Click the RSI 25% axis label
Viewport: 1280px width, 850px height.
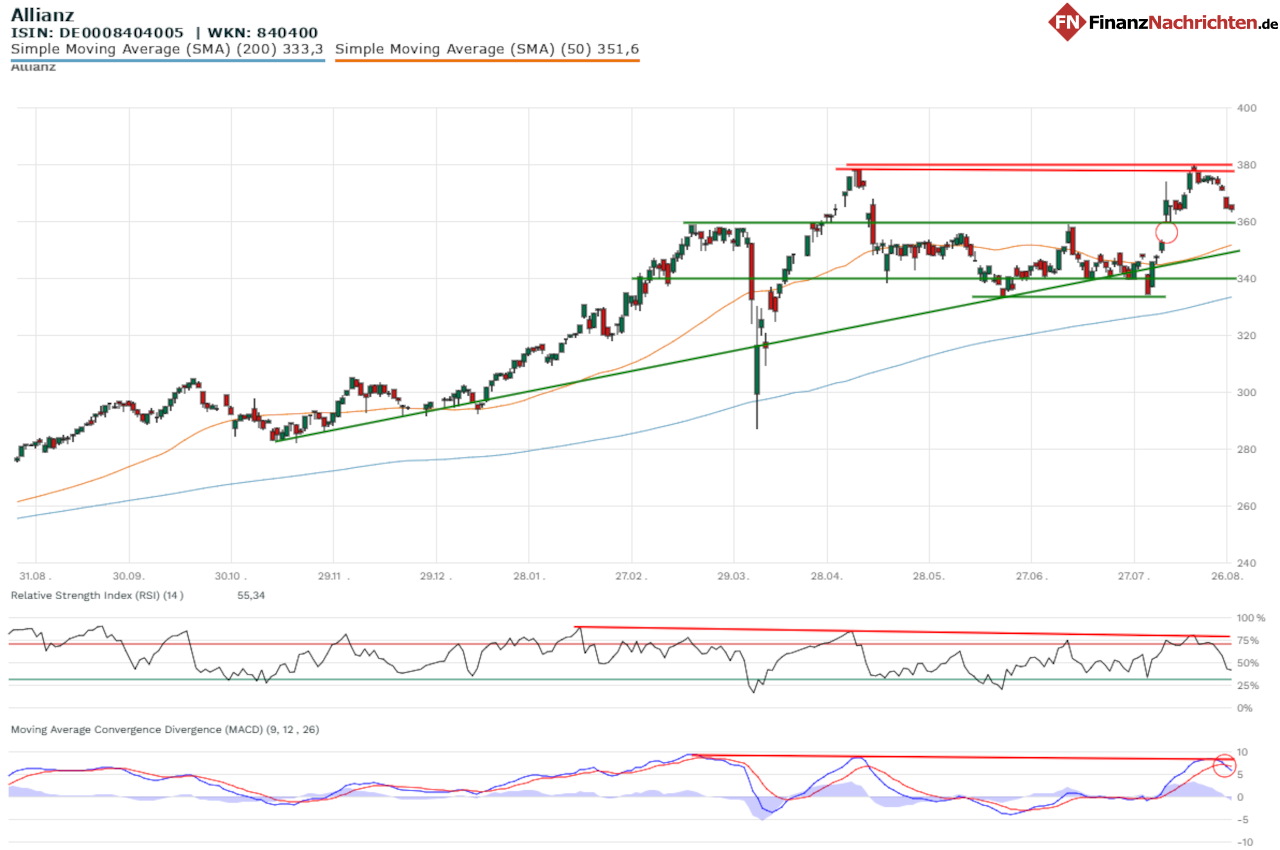pyautogui.click(x=1249, y=686)
